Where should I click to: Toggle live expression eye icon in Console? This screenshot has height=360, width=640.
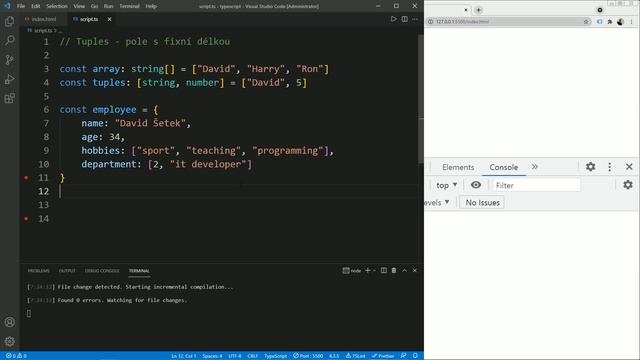point(476,185)
